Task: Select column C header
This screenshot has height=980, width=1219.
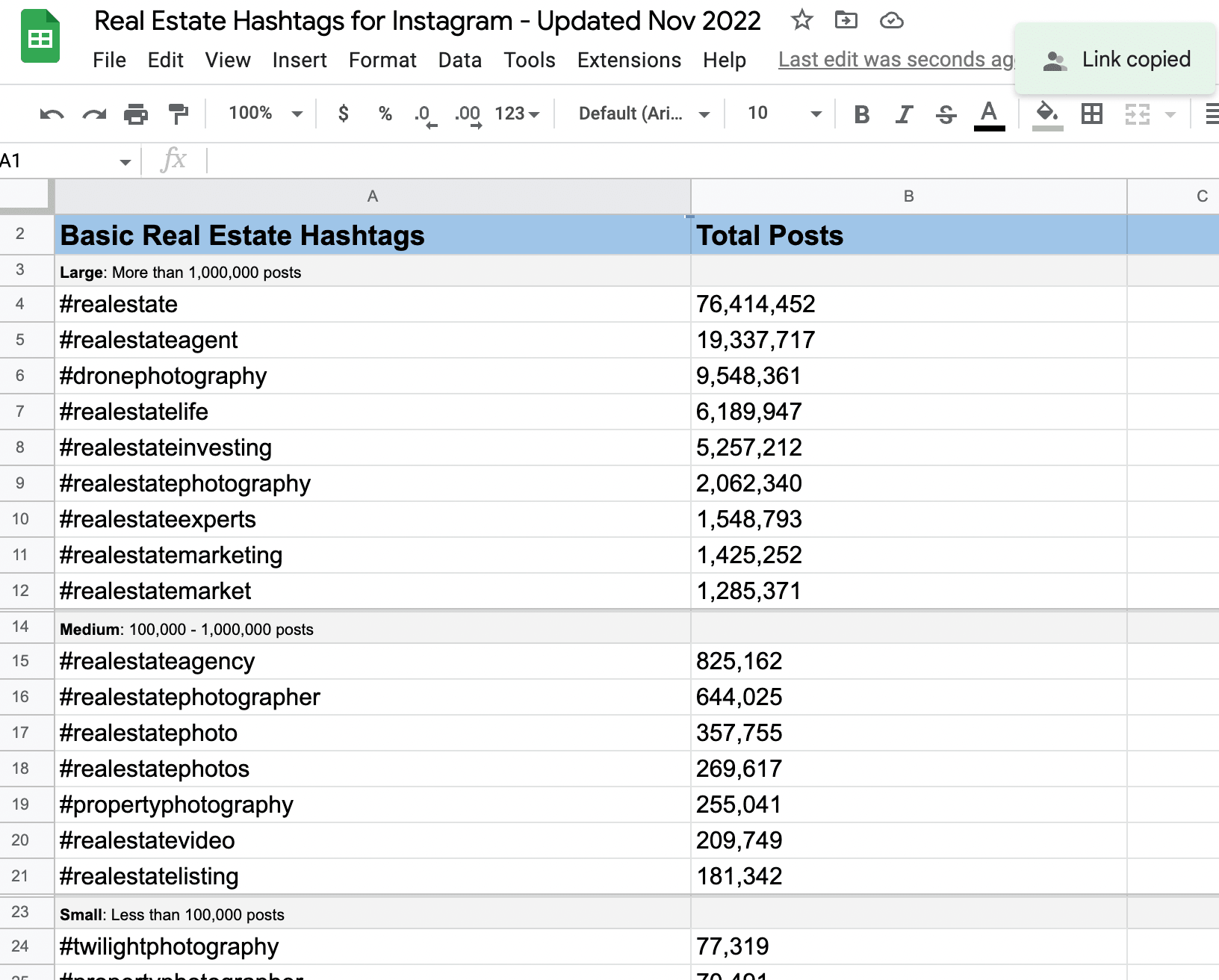Action: (1173, 196)
